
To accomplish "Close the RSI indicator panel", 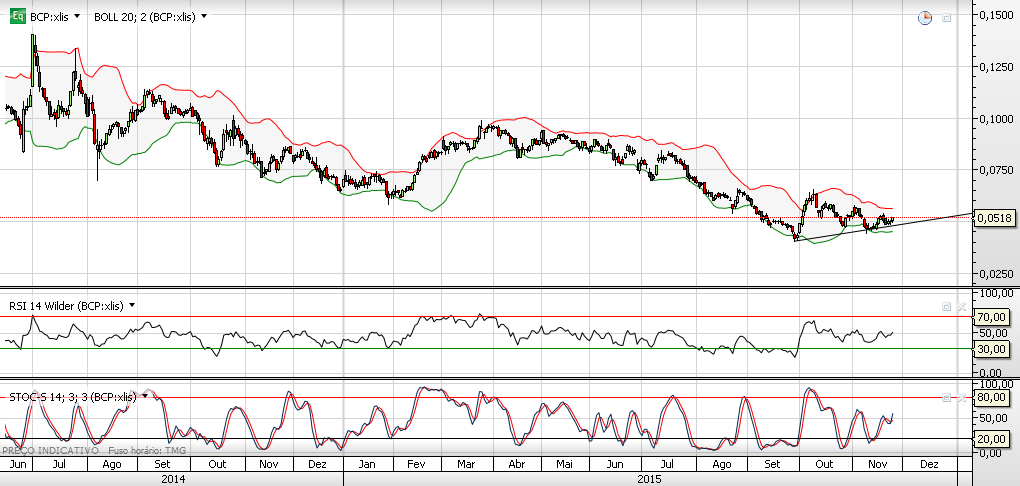I will tap(962, 305).
